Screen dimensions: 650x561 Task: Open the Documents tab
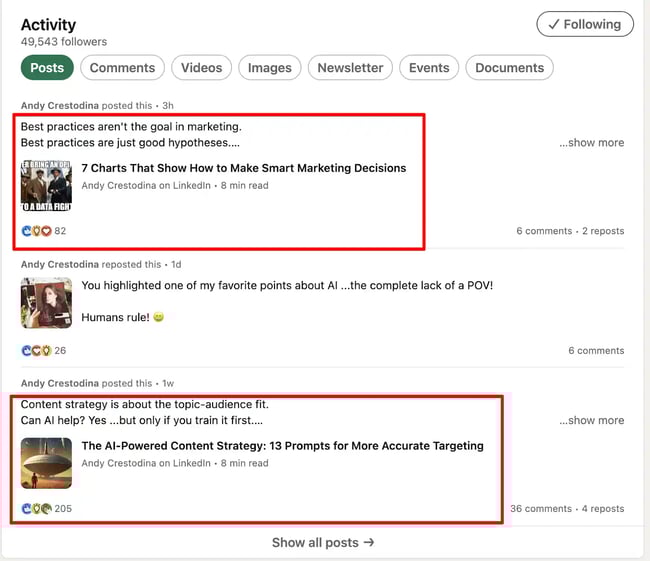(509, 68)
